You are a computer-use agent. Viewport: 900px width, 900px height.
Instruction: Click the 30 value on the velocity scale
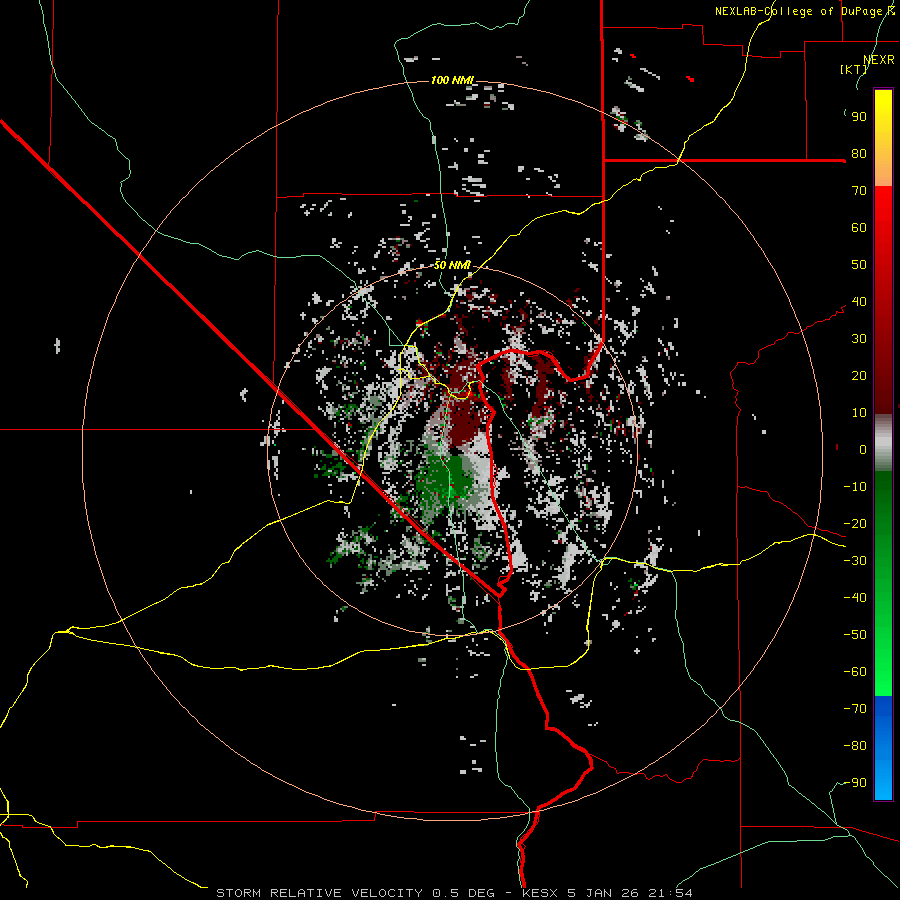[x=859, y=339]
